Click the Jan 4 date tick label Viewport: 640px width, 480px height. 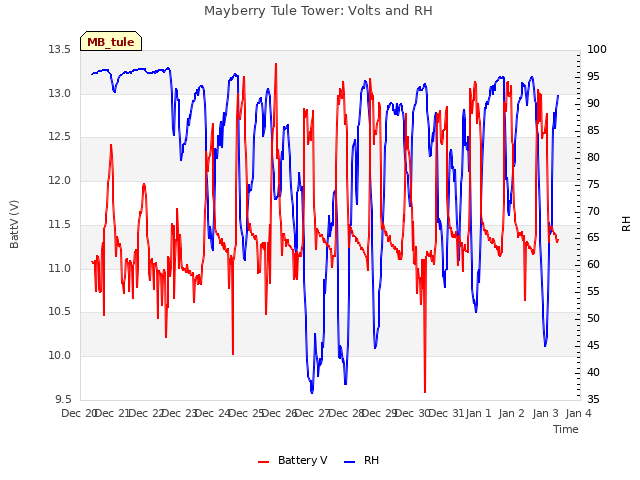[x=578, y=413]
